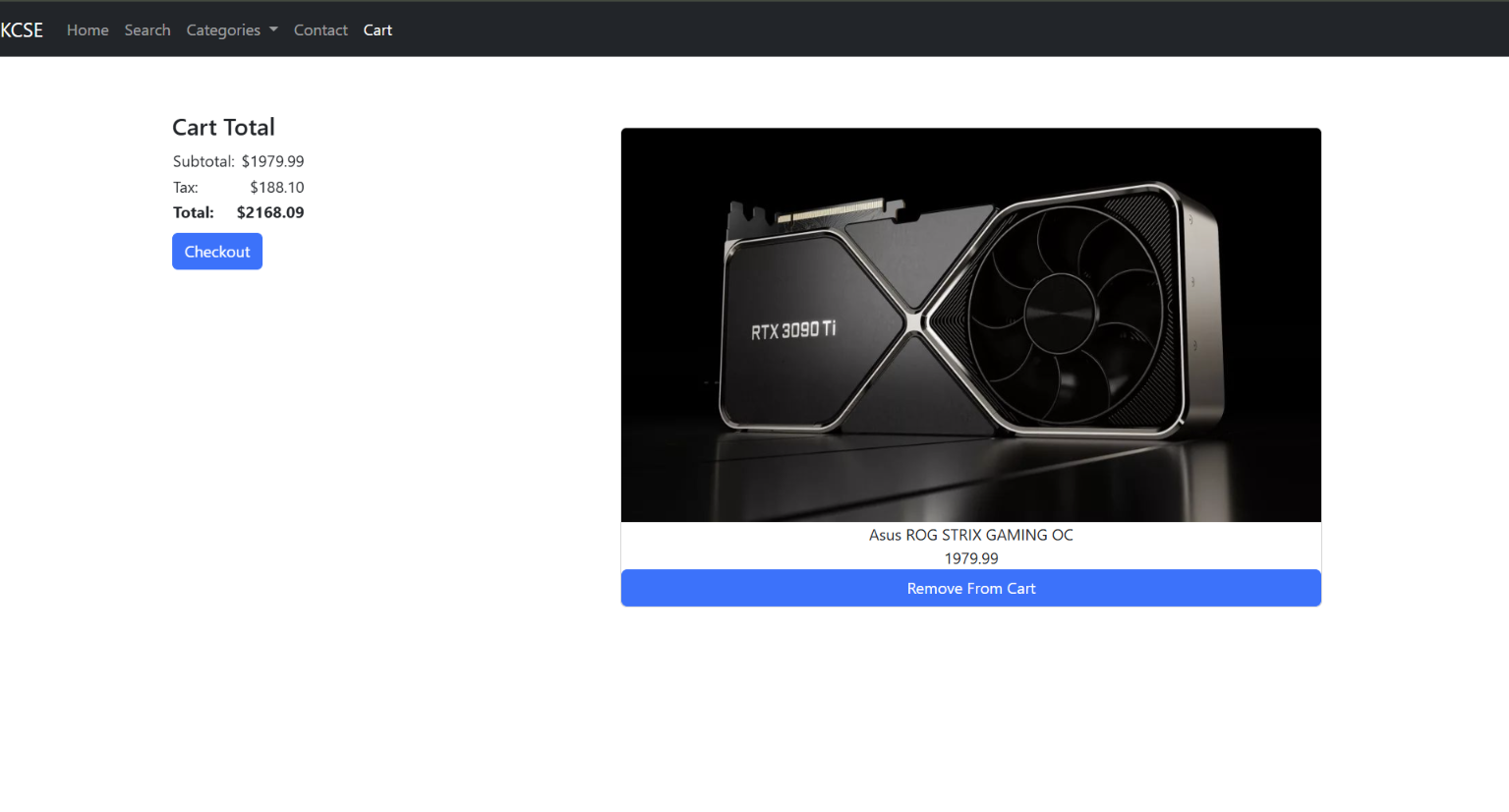Viewport: 1509px width, 812px height.
Task: Open the Contact page
Action: (x=320, y=30)
